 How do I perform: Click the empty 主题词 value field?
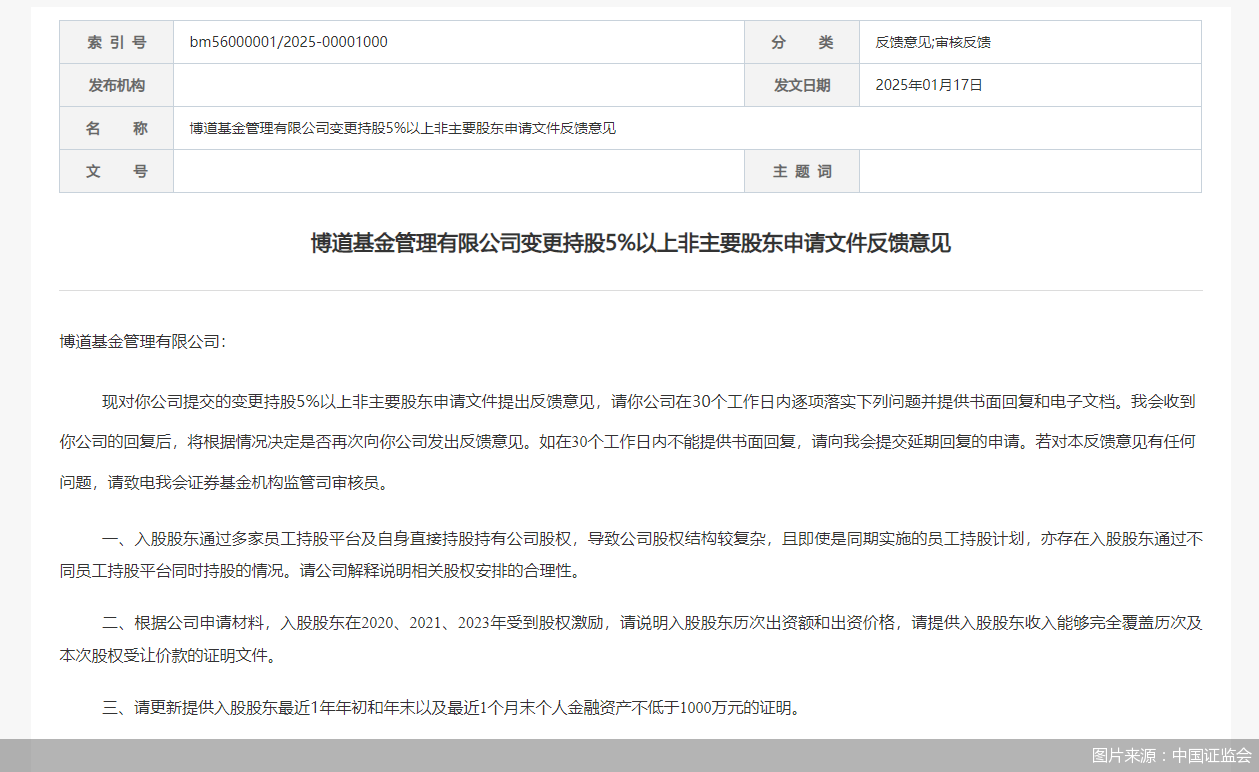tap(1030, 171)
